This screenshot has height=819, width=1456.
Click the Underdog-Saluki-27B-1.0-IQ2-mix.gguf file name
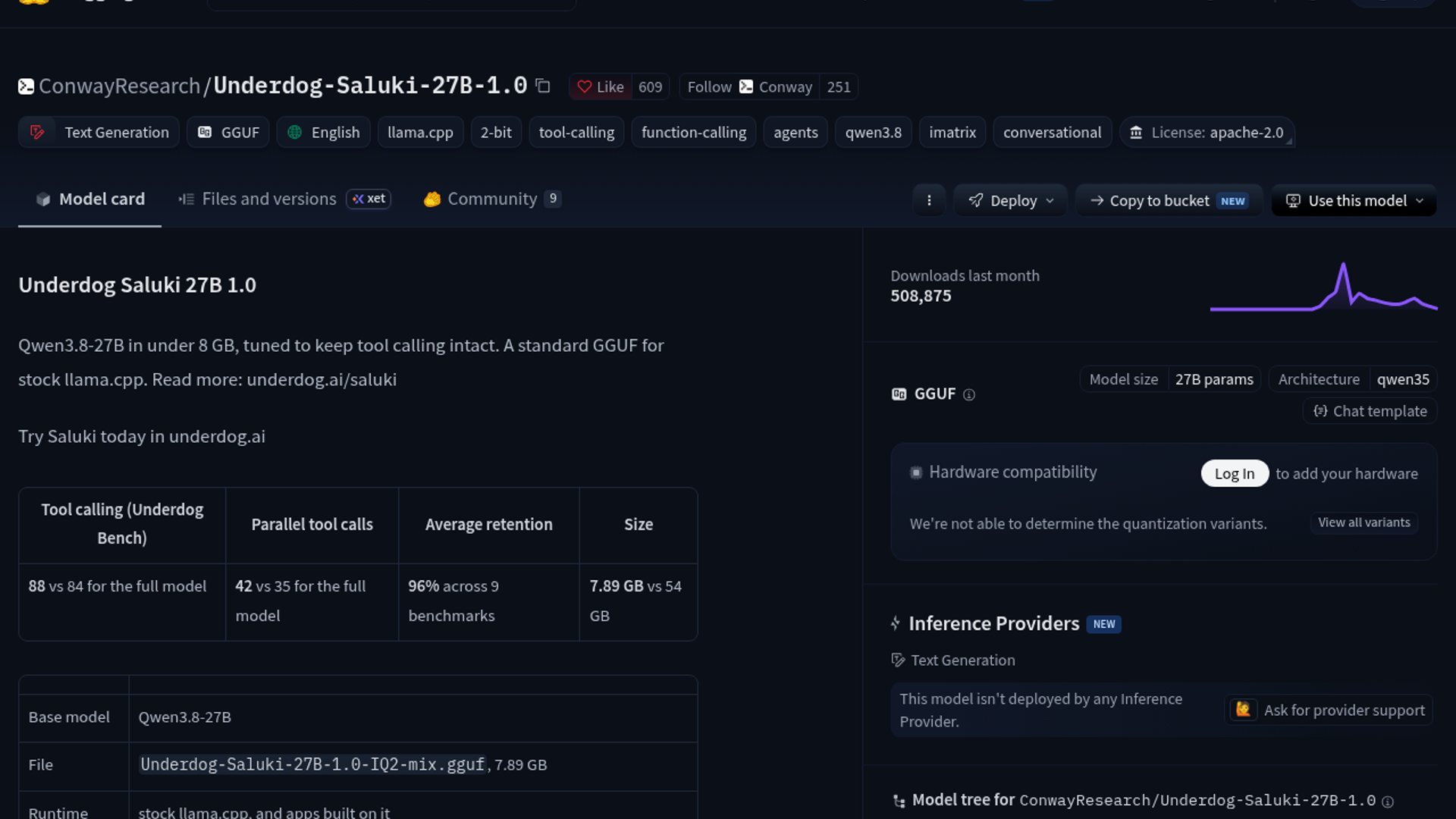(x=312, y=764)
